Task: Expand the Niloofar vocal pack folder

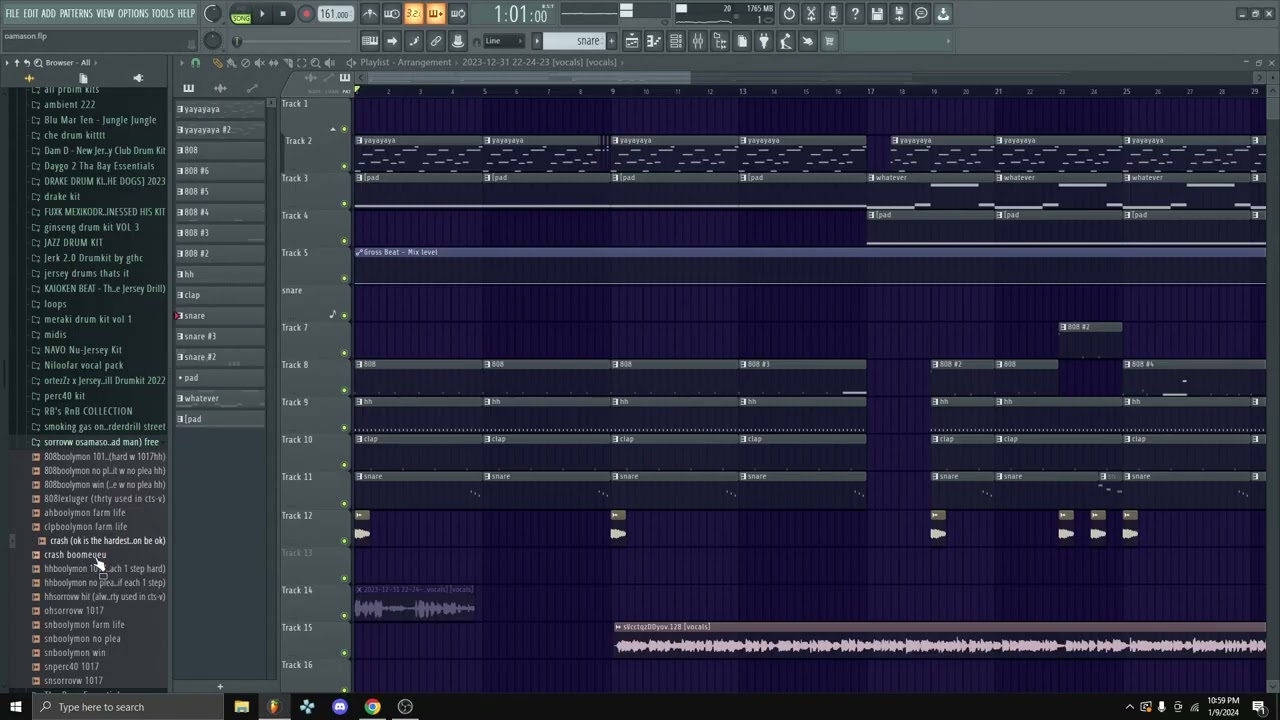Action: 83,365
